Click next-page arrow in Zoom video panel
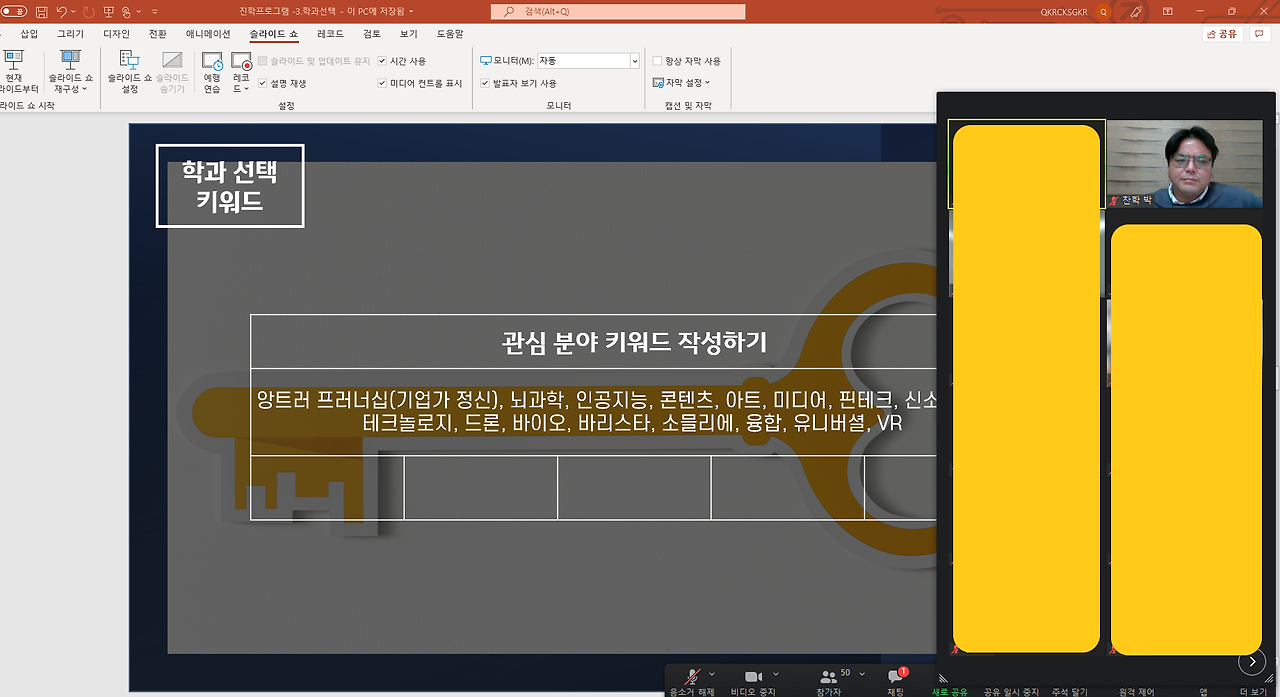 1251,661
